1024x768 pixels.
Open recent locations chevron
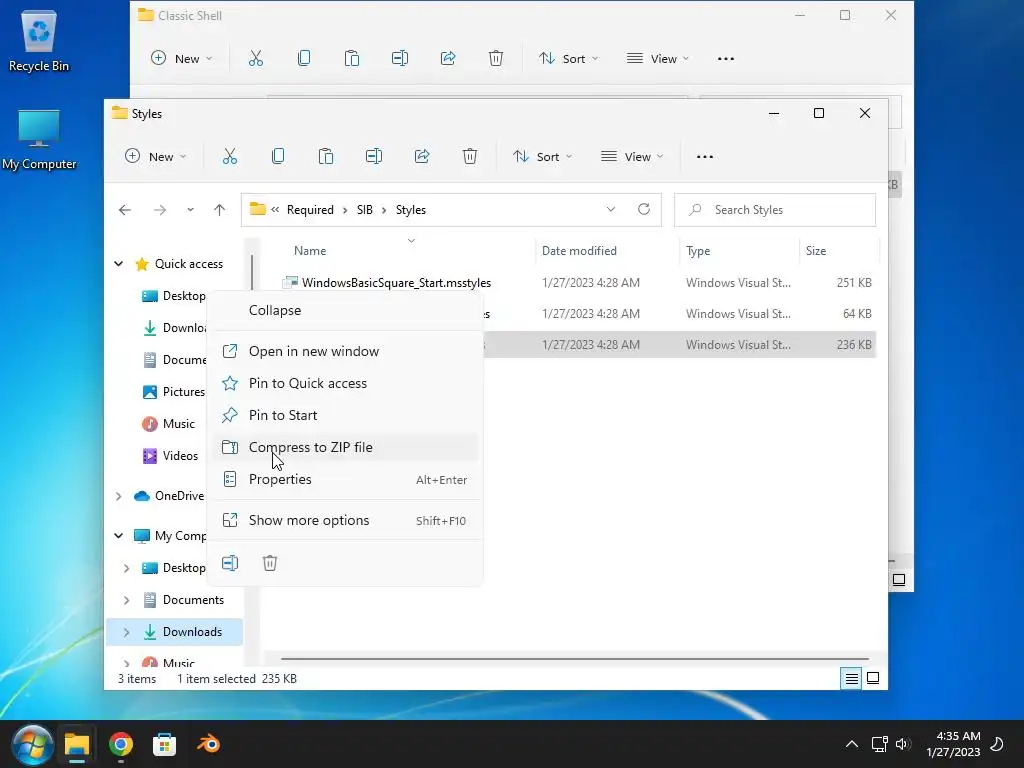pos(190,210)
